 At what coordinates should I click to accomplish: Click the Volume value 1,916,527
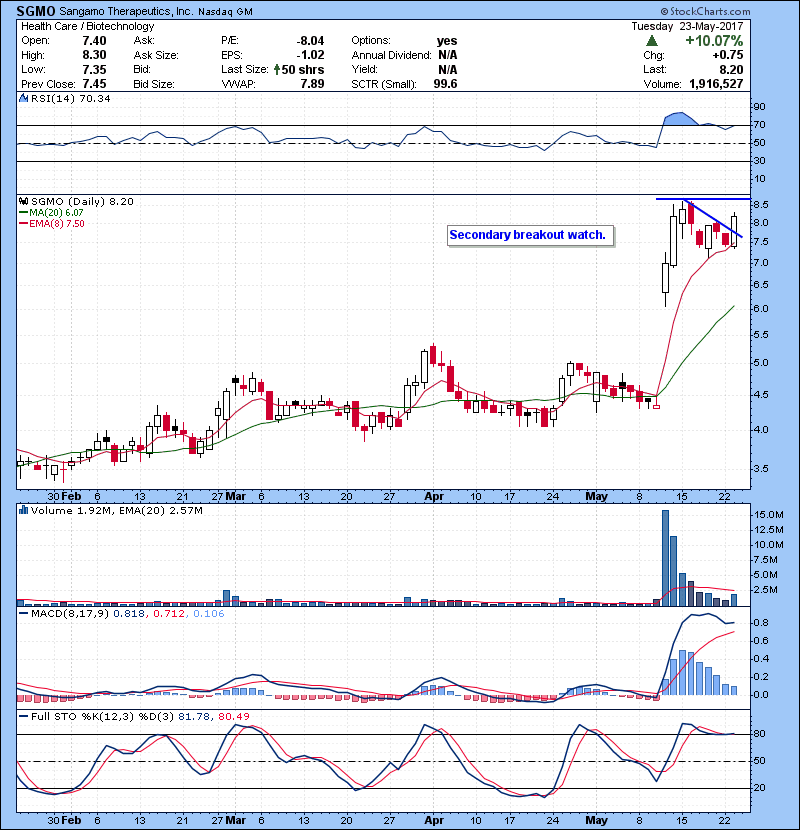point(716,84)
